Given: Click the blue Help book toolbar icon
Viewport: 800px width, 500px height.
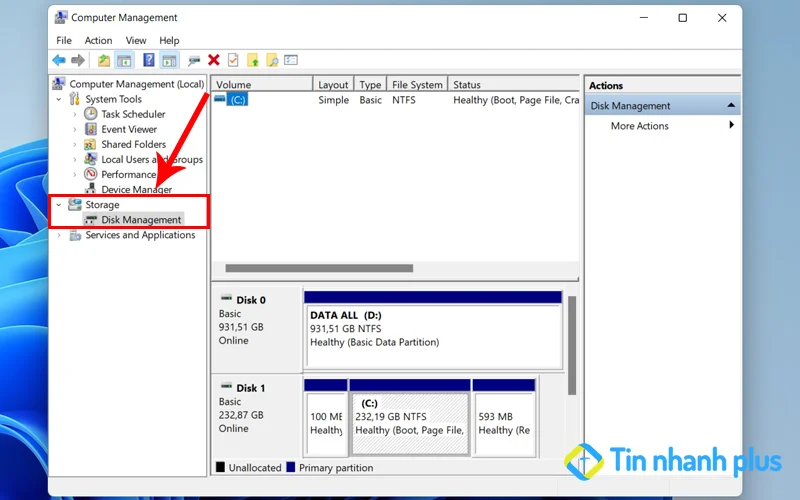Looking at the screenshot, I should [149, 61].
